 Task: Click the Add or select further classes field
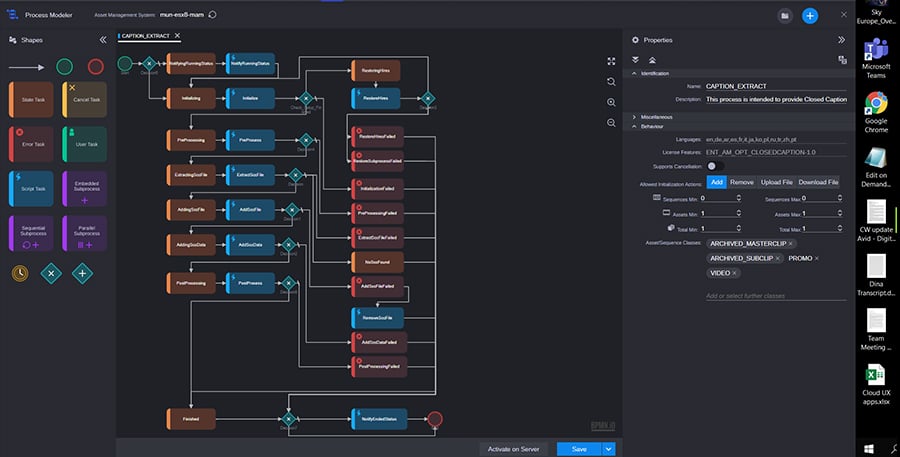(776, 296)
